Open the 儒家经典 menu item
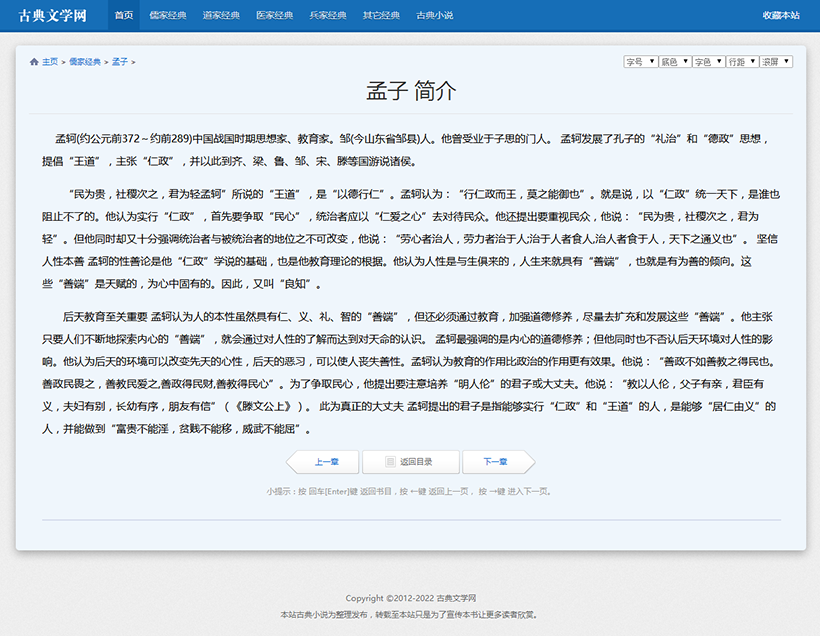The width and height of the screenshot is (820, 636). pos(168,16)
